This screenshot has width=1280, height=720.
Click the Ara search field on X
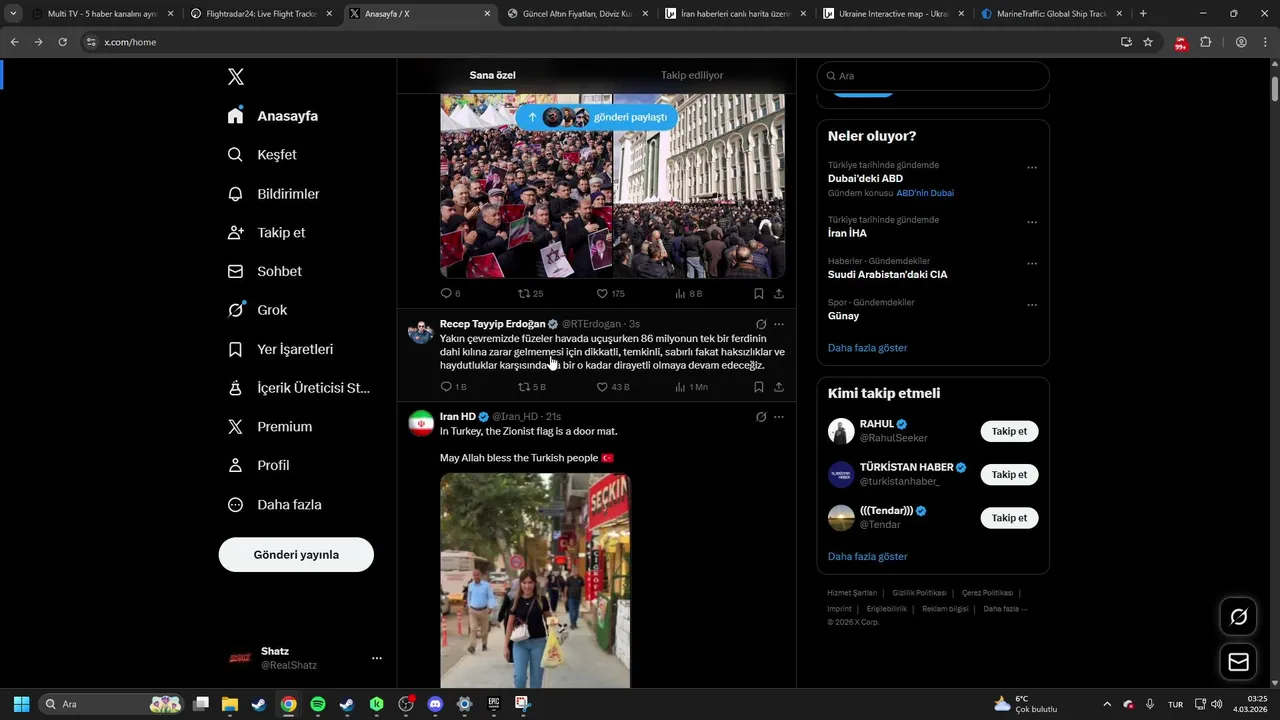tap(933, 76)
